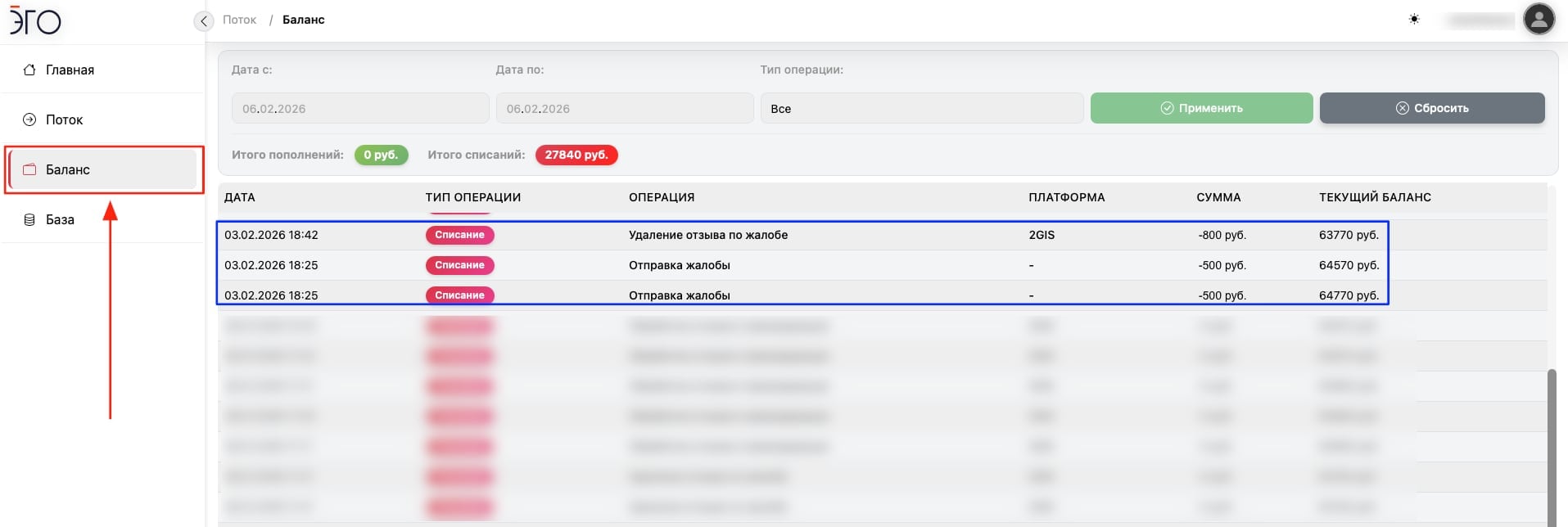The image size is (1568, 527).
Task: Expand the Тип операции dropdown
Action: (x=921, y=108)
